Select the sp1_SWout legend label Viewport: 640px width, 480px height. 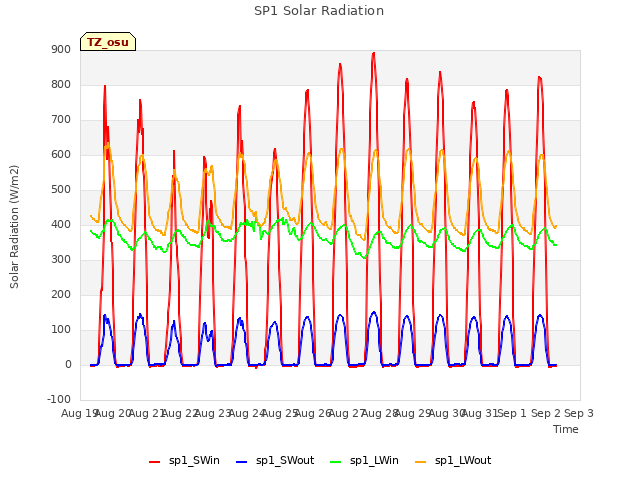[285, 460]
